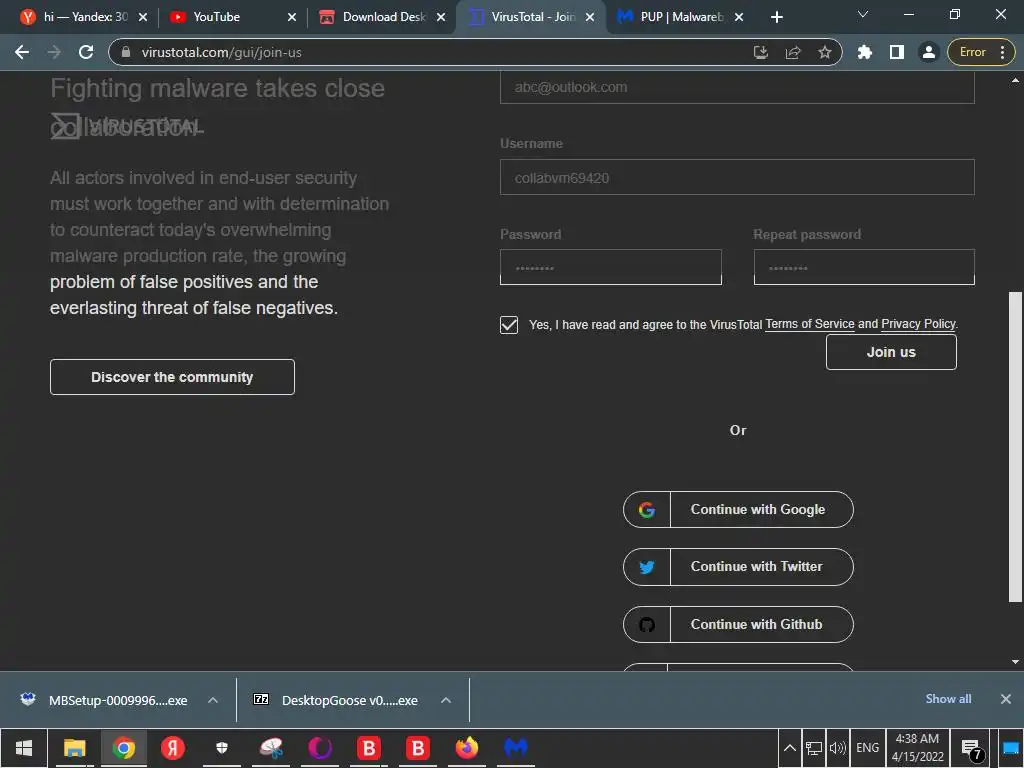
Task: Click the VirusTotal logo
Action: coord(125,126)
